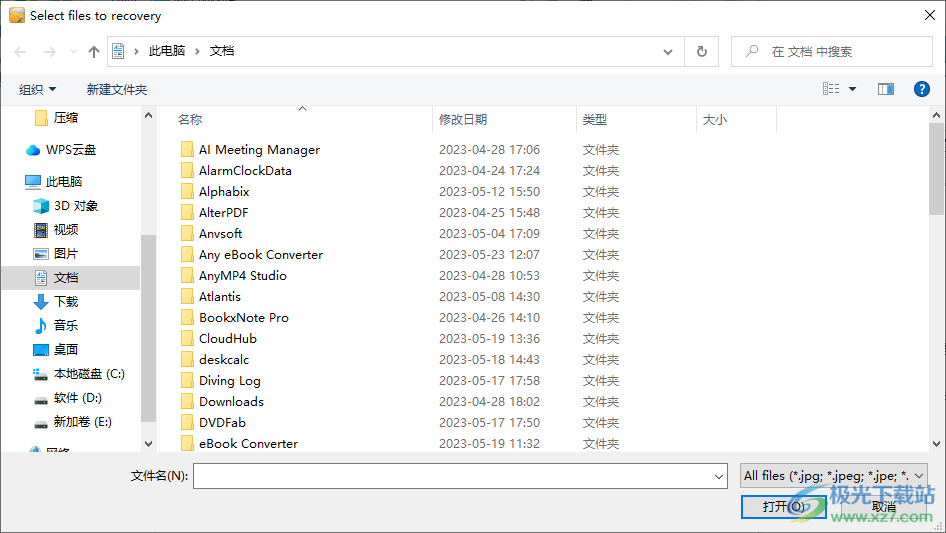Screen dimensions: 946x533
Task: Open 图片 in navigation pane
Action: tap(56, 254)
